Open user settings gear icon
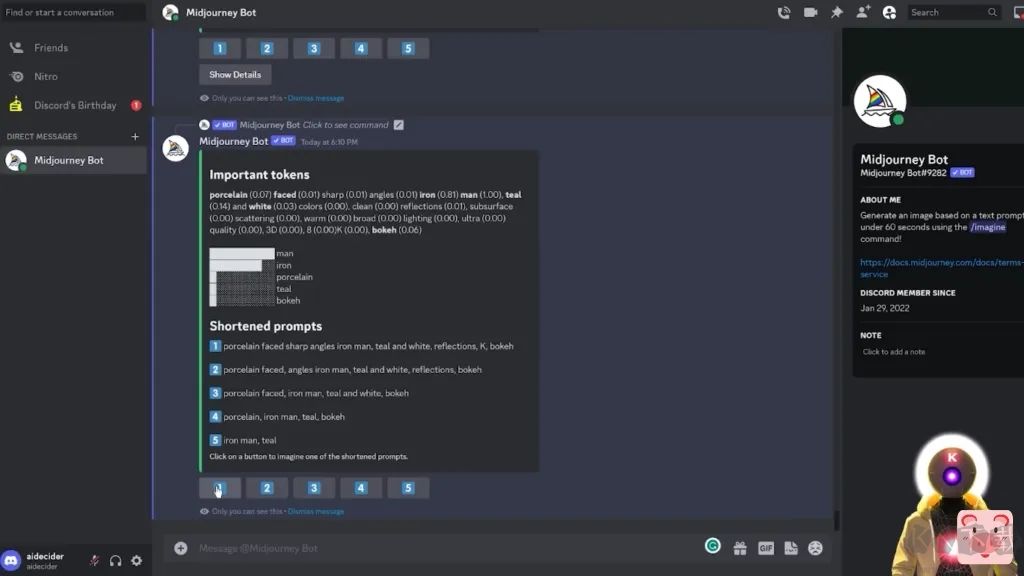Viewport: 1024px width, 576px height. [137, 561]
